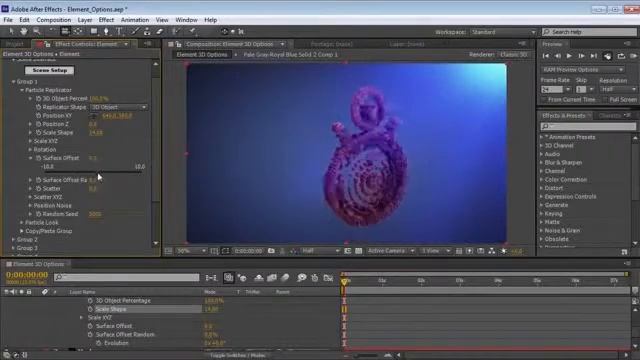Open the viewer magnification 50% dropdown
This screenshot has width=640, height=360.
(x=191, y=251)
